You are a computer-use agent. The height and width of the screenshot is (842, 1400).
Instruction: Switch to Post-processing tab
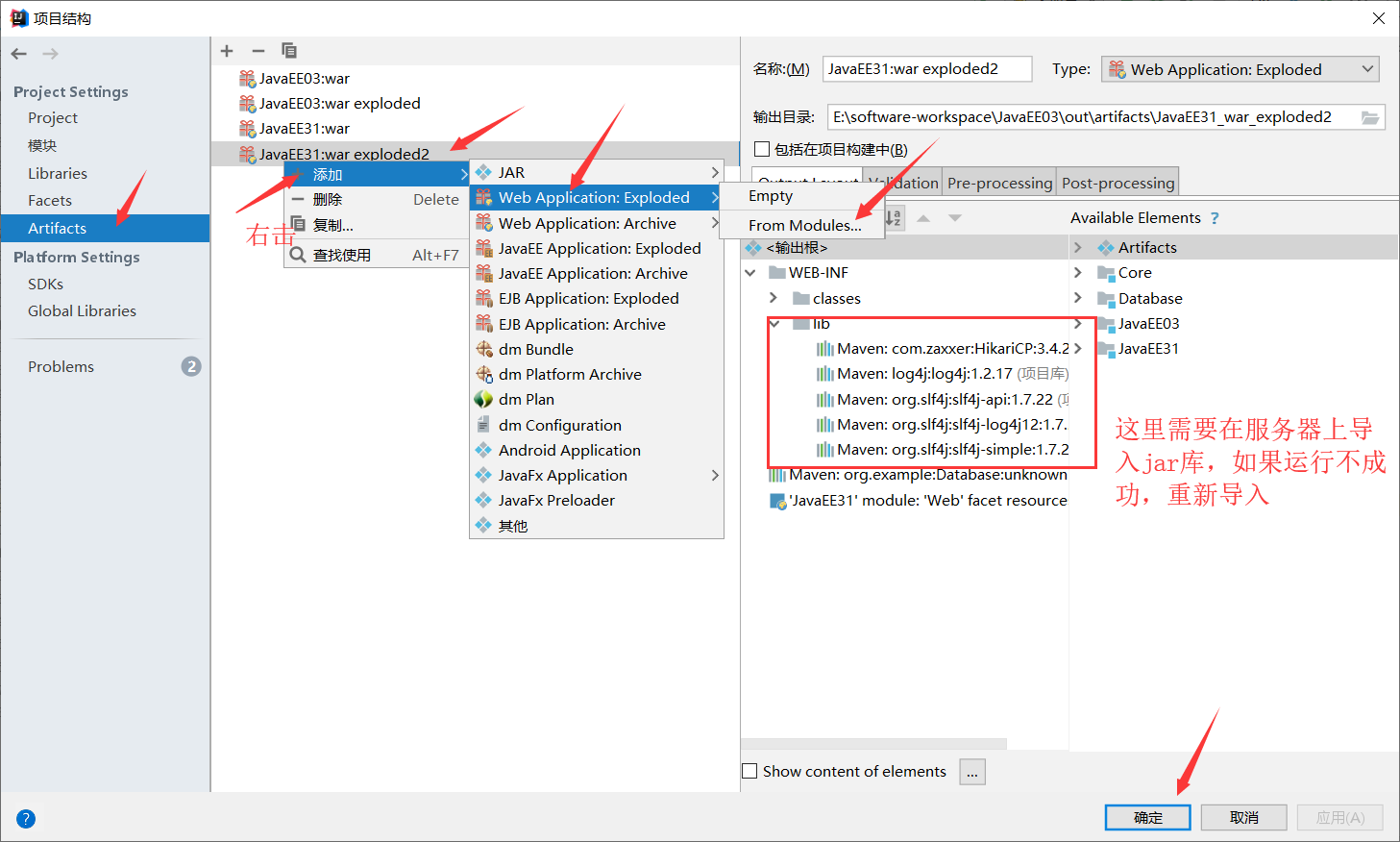point(1118,183)
